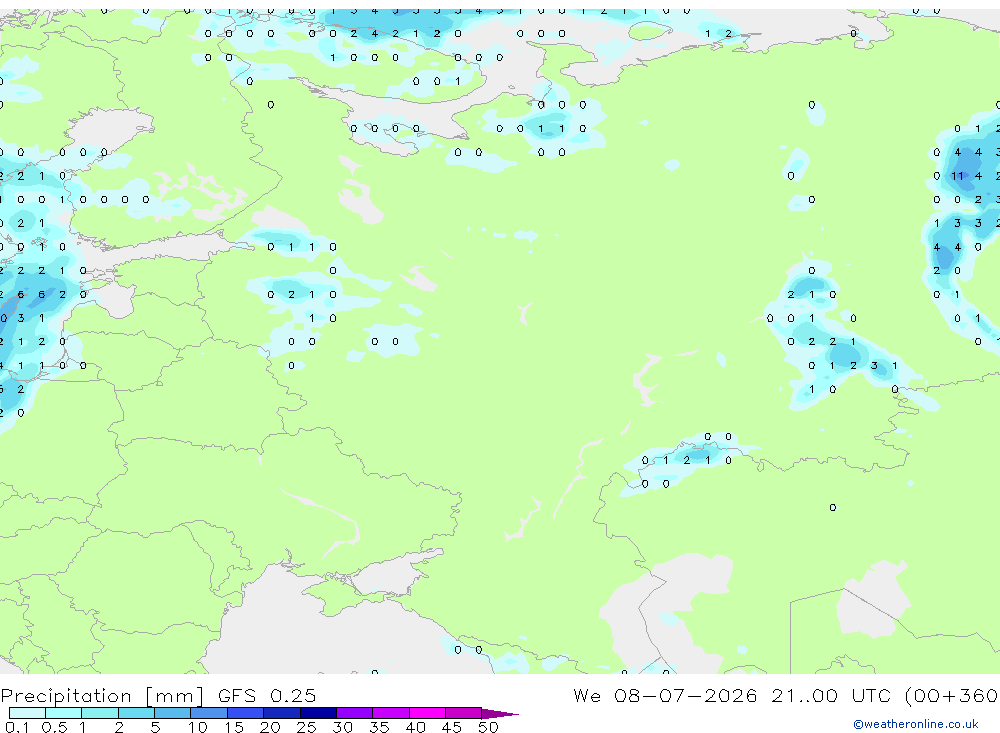This screenshot has width=1000, height=733.
Task: Click the 25 legend scale label
Action: (306, 727)
